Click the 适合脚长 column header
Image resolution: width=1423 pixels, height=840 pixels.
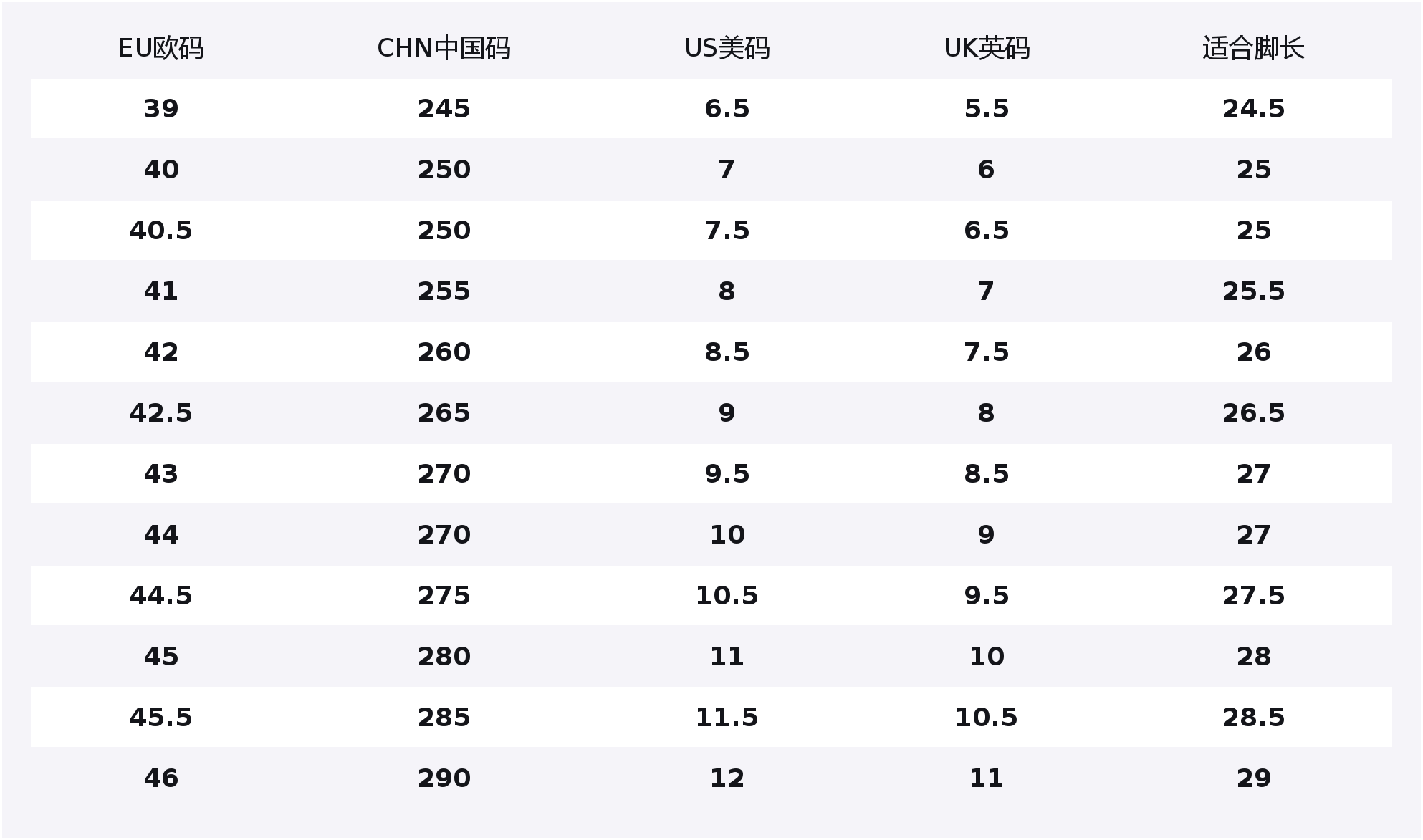1253,48
